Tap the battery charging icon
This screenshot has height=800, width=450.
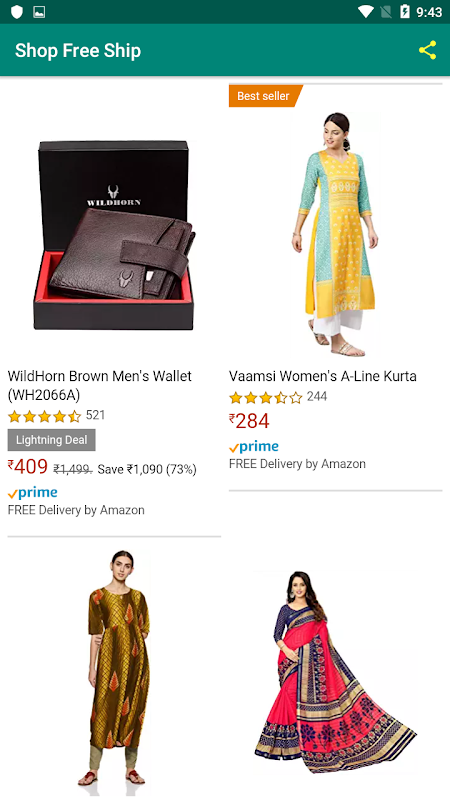405,12
